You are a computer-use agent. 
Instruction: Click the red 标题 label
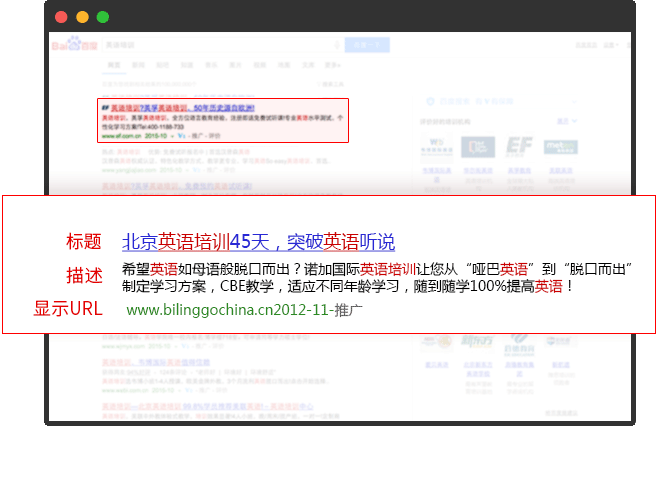coord(84,242)
